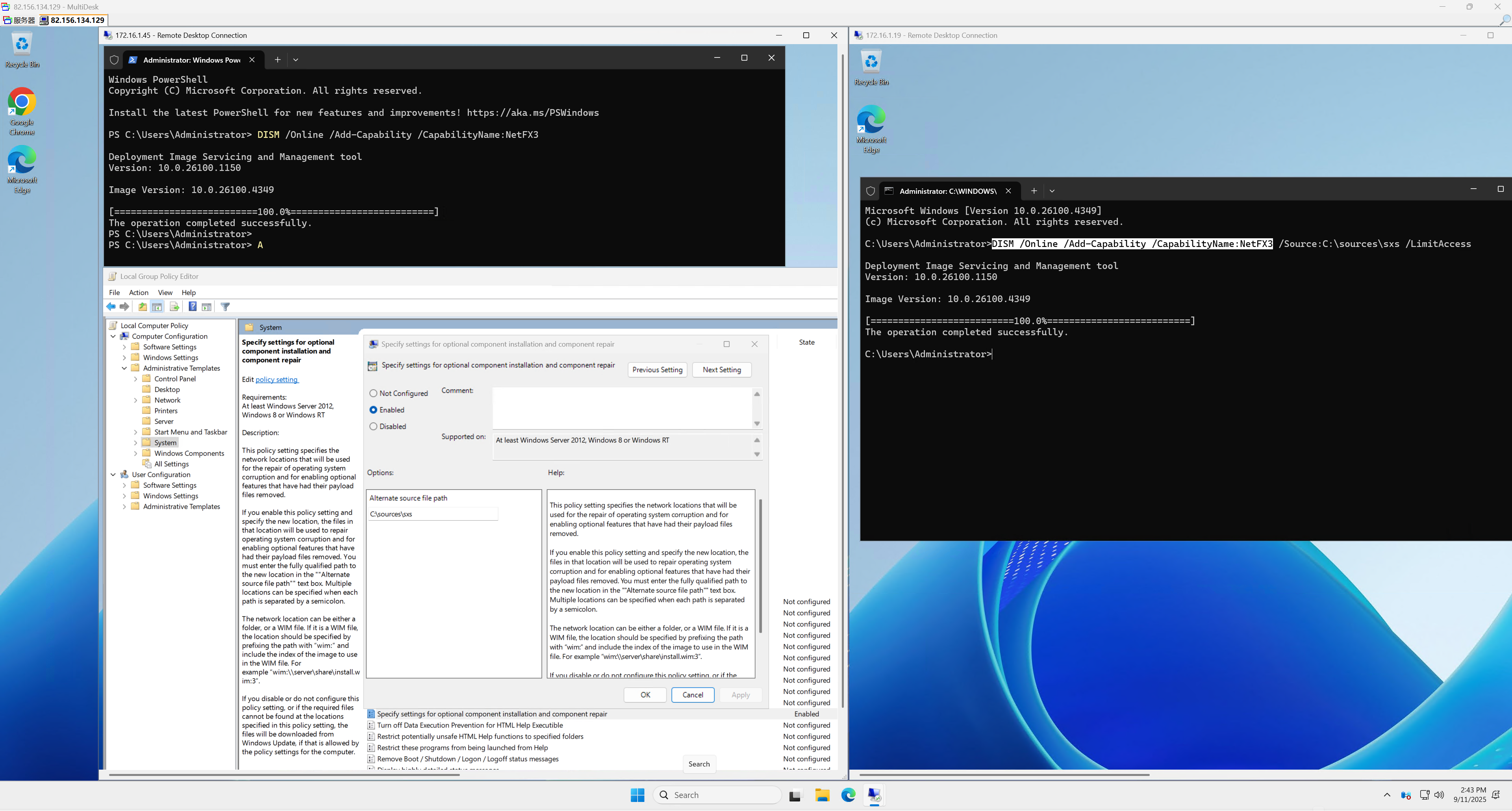Click Alternate source file path field
Viewport: 1512px width, 811px height.
(x=433, y=514)
